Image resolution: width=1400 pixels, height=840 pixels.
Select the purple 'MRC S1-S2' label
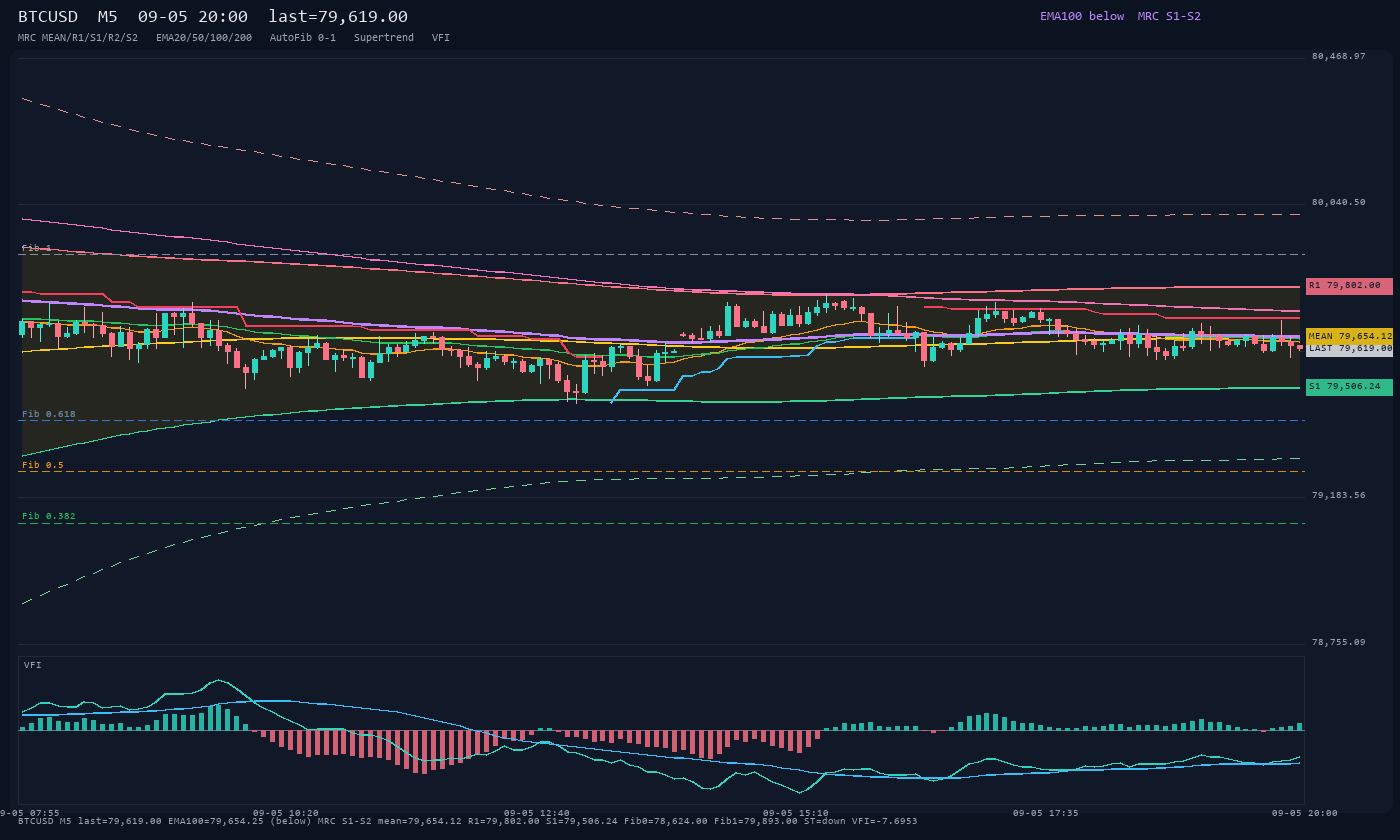(1169, 16)
